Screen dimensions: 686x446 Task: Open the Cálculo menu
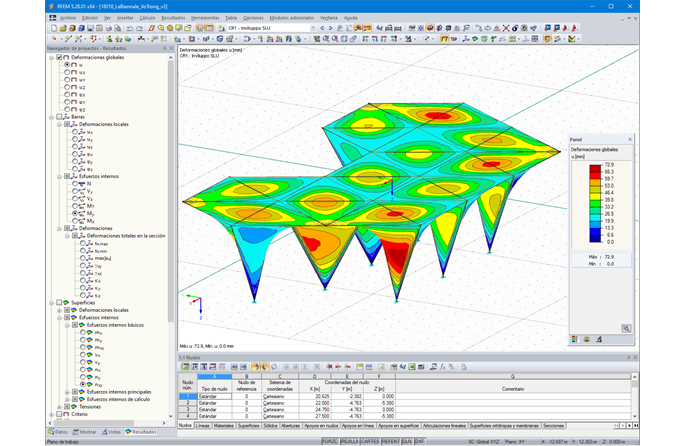[x=147, y=18]
